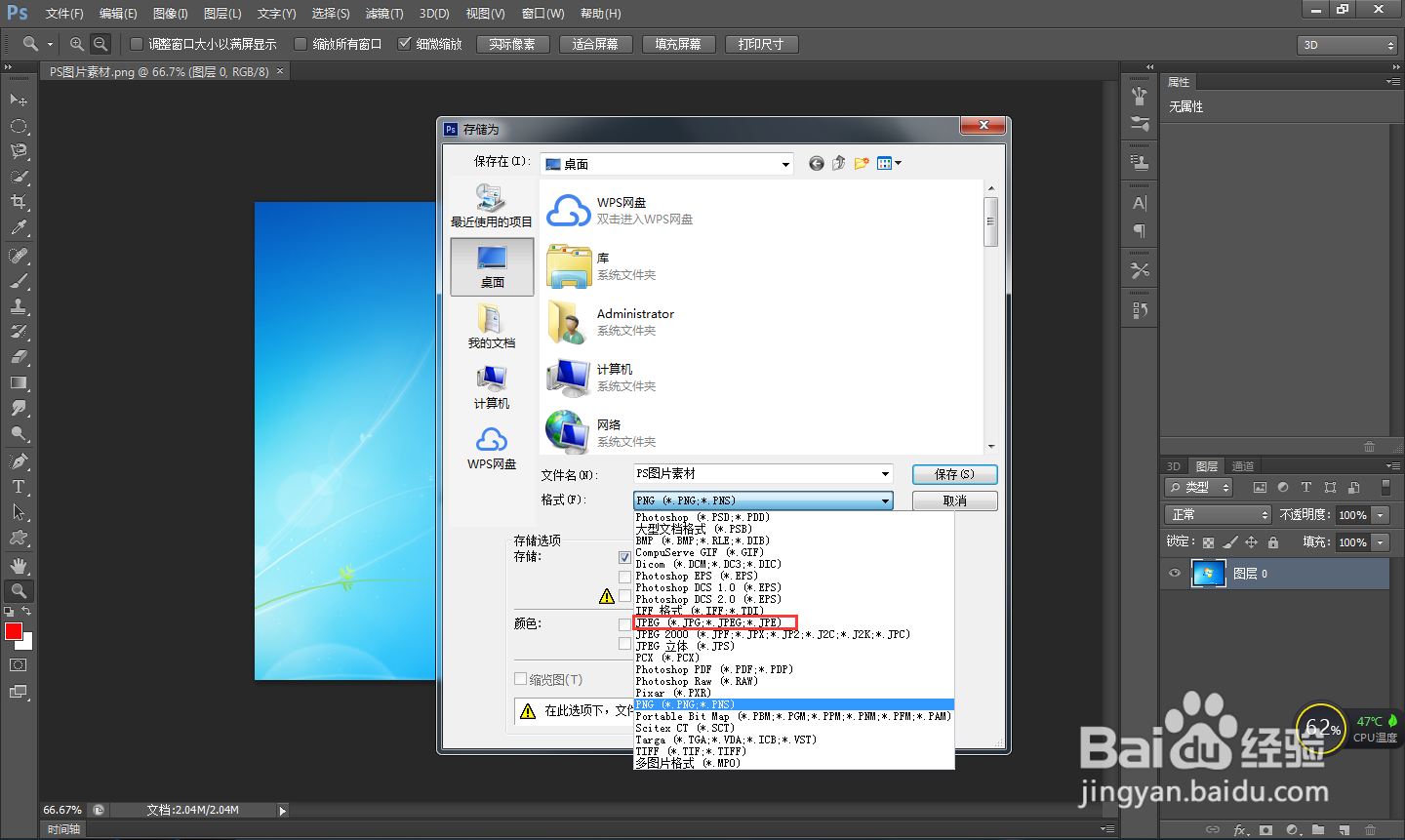Open 3D workspace dropdown in options bar

1348,45
